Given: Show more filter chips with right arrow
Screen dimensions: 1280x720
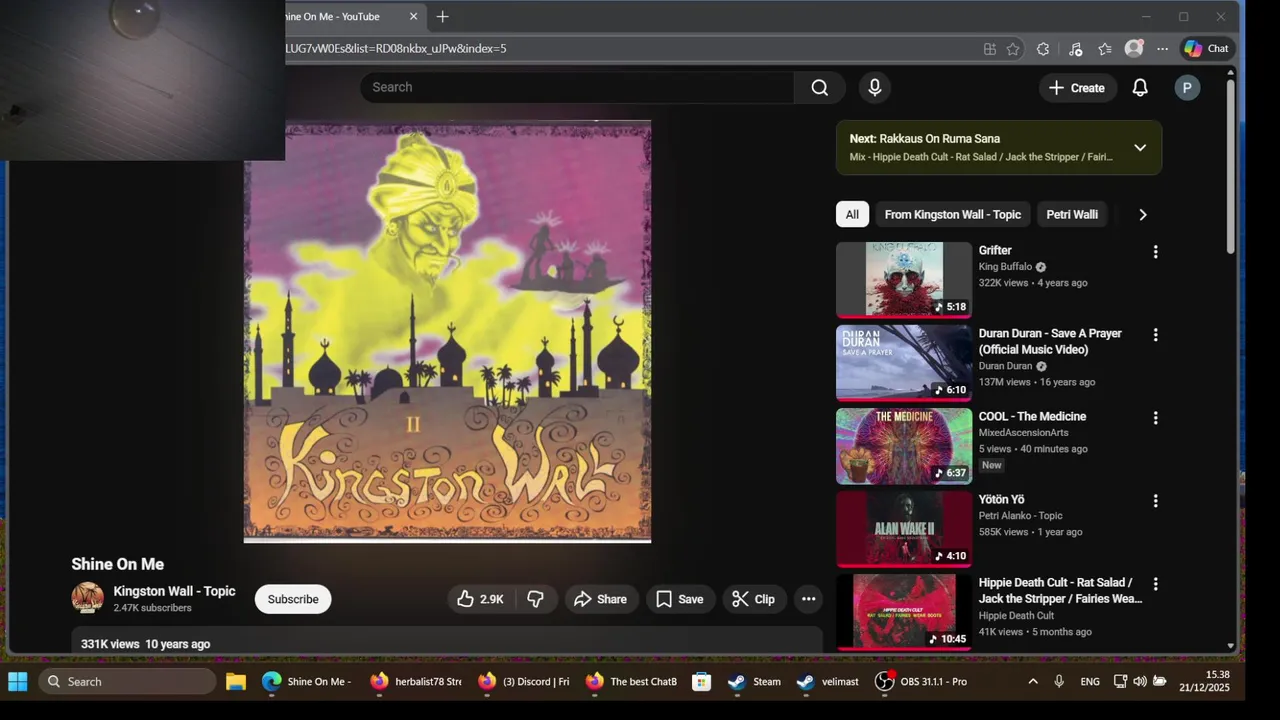Looking at the screenshot, I should pos(1143,215).
